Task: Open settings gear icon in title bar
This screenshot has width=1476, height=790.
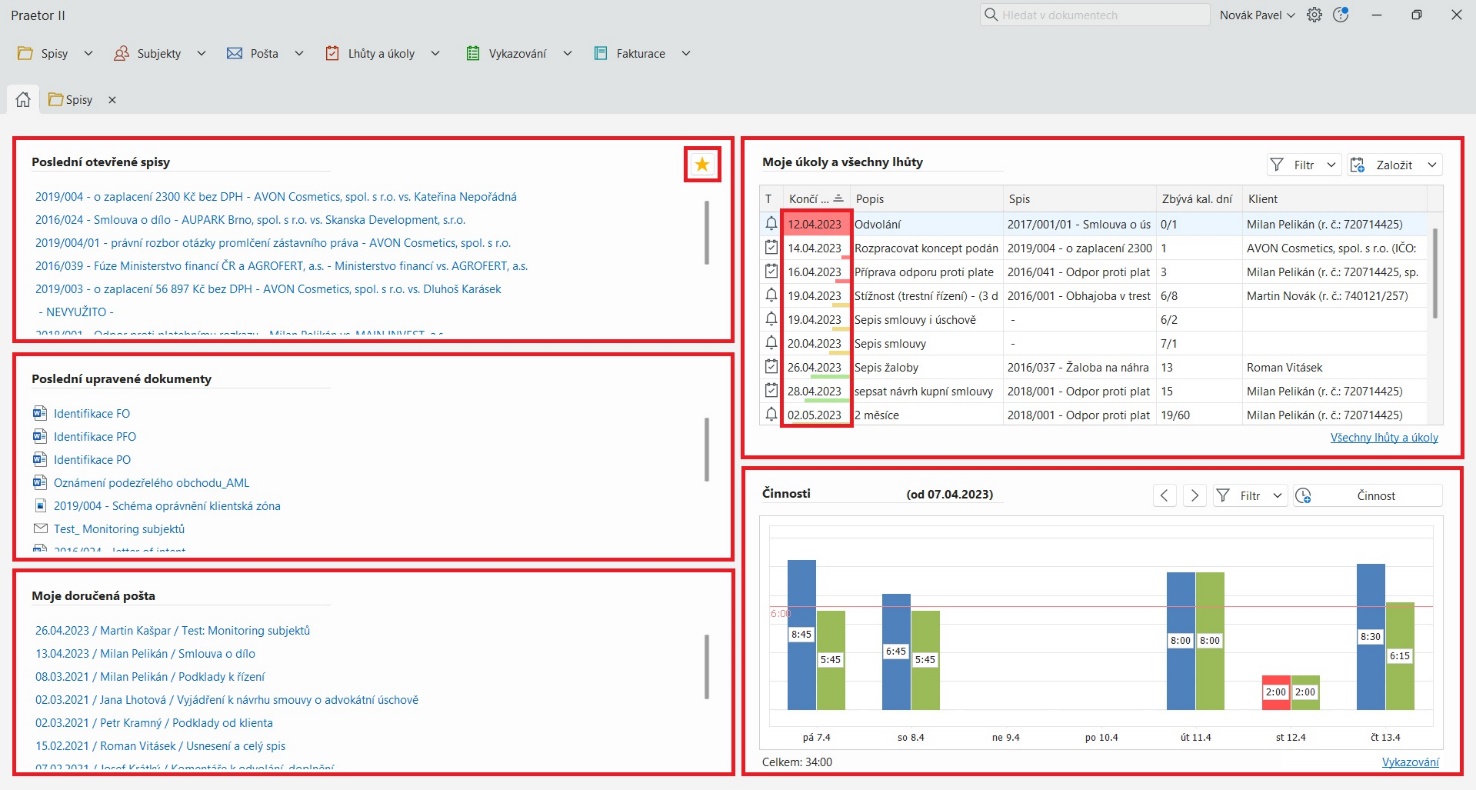Action: [1314, 15]
